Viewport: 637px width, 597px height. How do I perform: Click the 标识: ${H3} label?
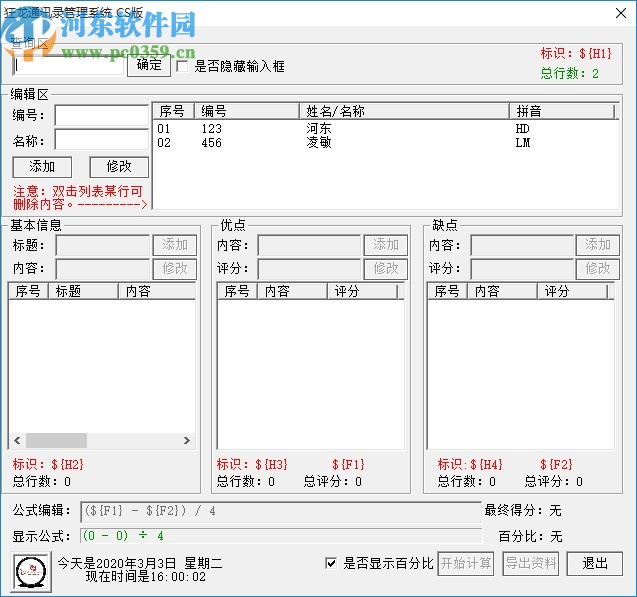click(252, 464)
